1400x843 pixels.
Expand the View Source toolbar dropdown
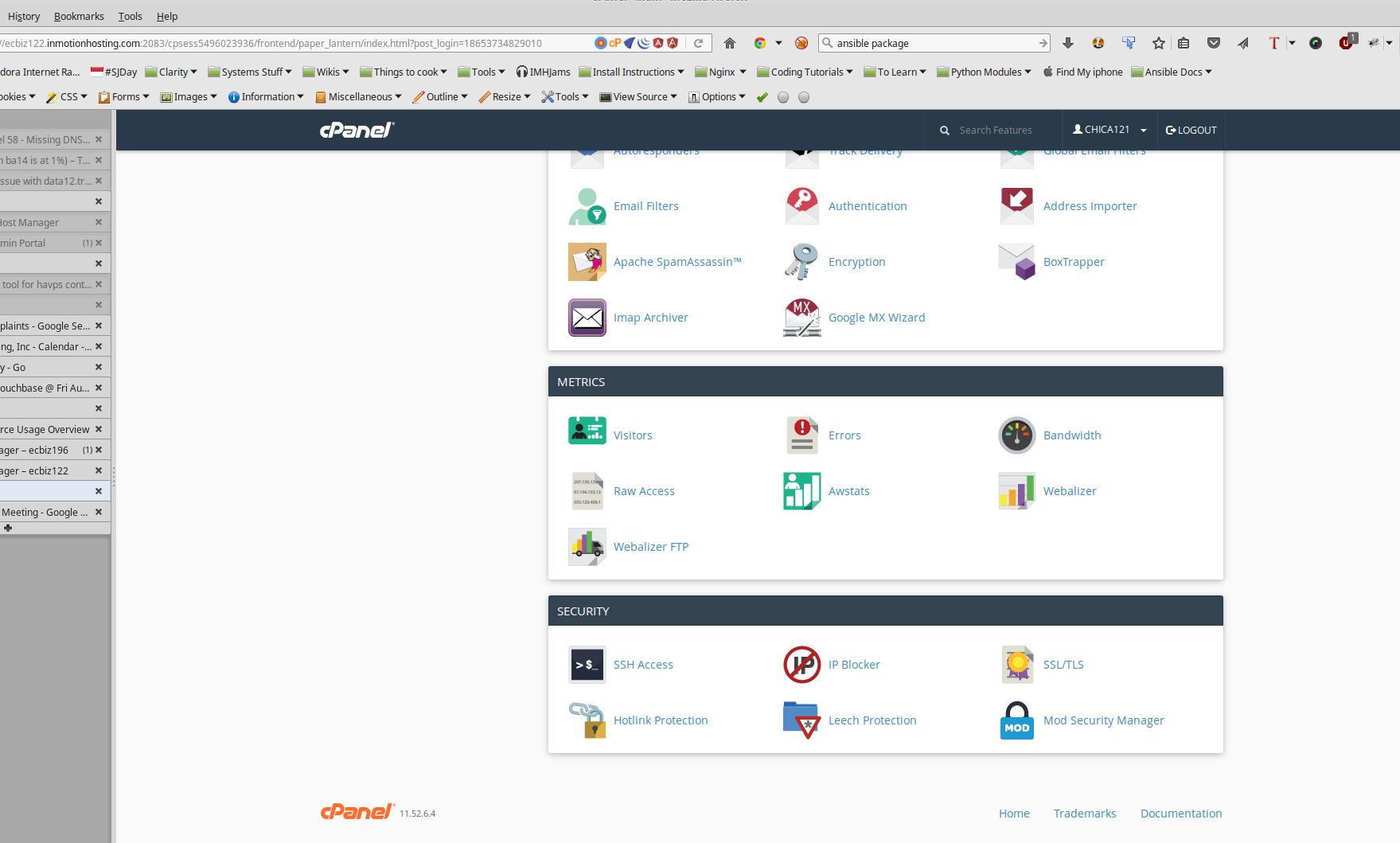coord(638,97)
